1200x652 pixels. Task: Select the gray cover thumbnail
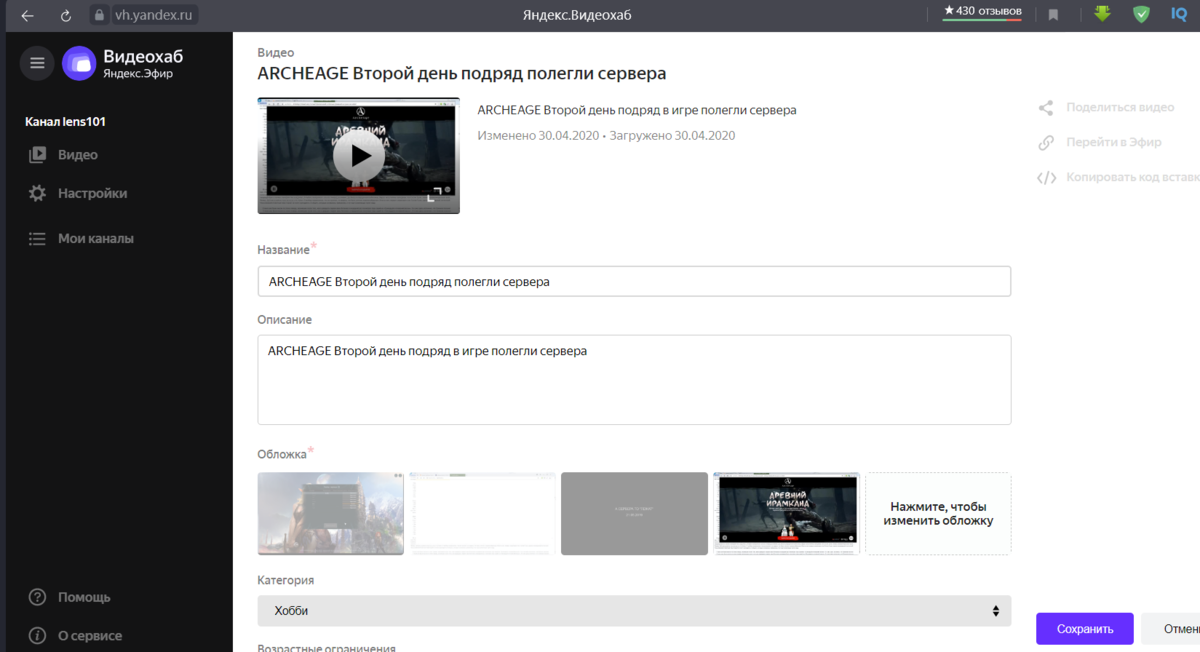pyautogui.click(x=634, y=514)
